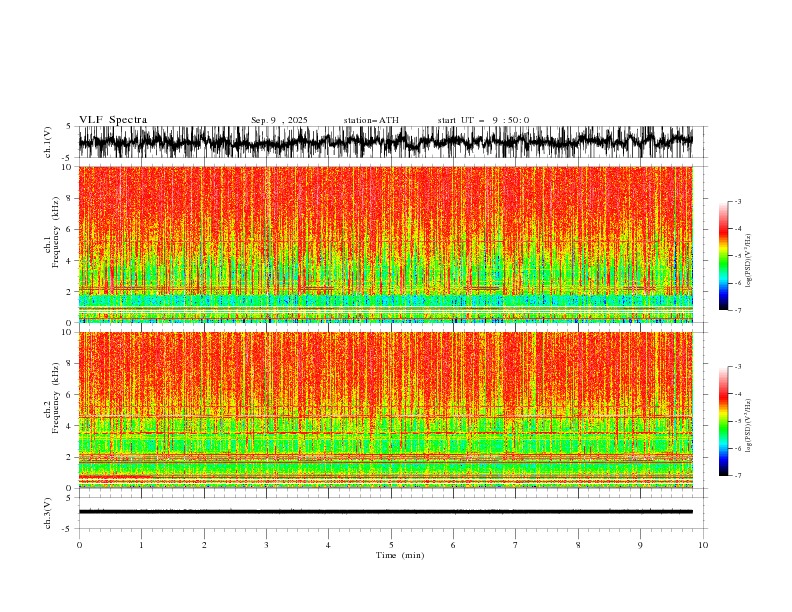
Task: Click the ch.1 colorbar "-7" label
Action: tap(738, 310)
